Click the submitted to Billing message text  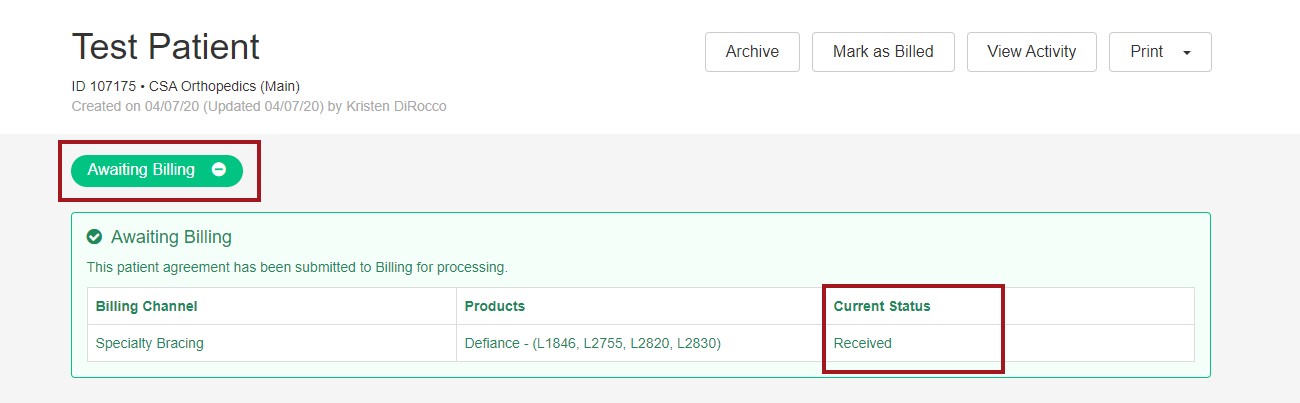[x=297, y=267]
